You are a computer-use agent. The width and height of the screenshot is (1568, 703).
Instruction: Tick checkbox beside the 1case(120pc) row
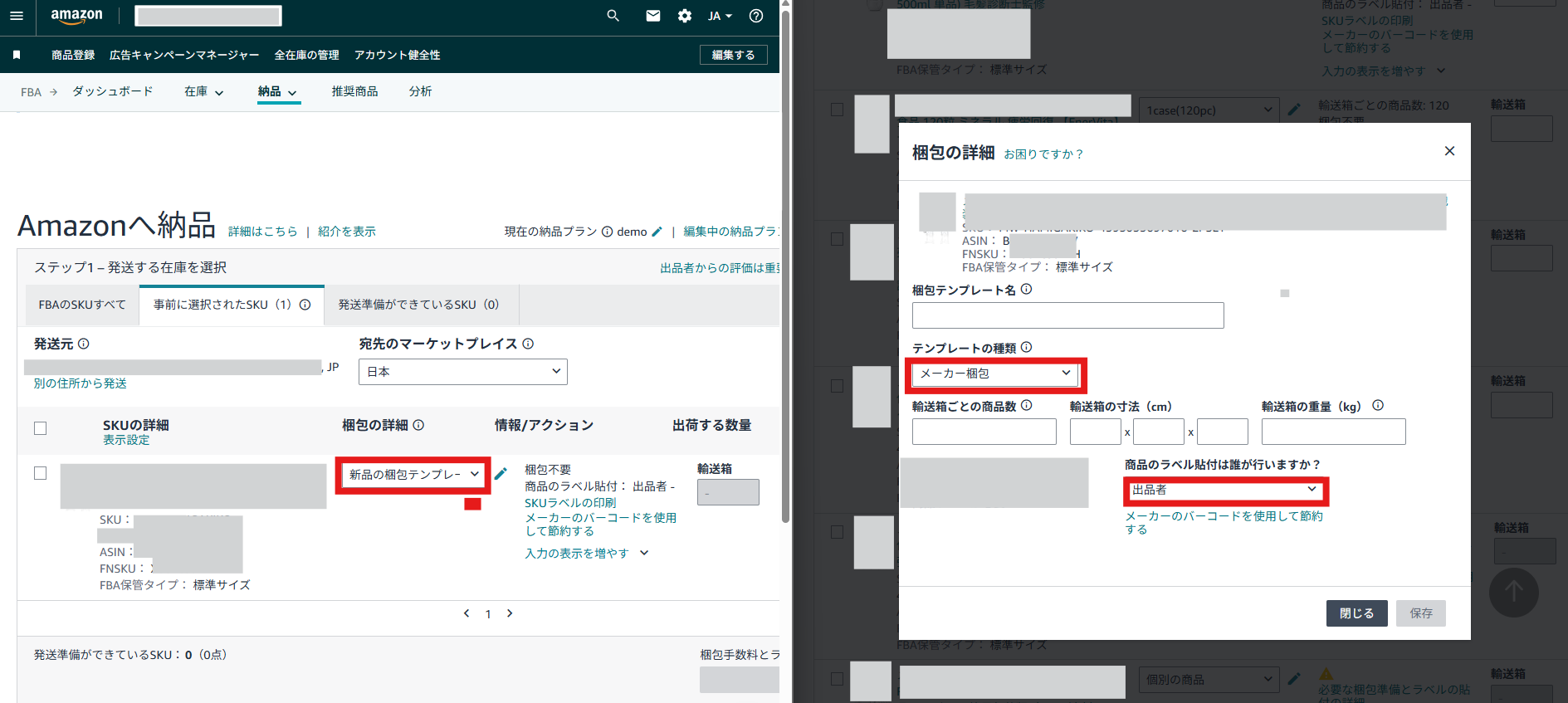pyautogui.click(x=837, y=110)
